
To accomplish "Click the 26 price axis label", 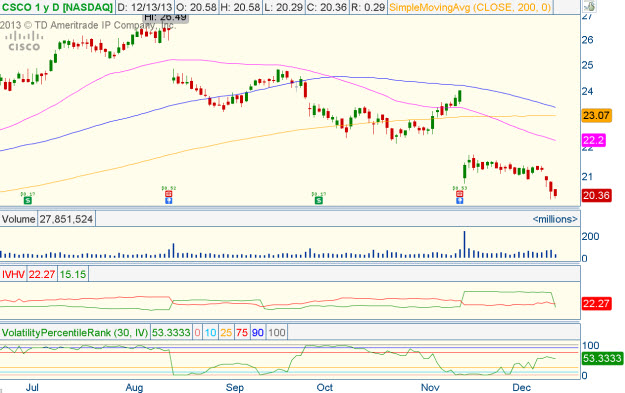I will pos(588,40).
